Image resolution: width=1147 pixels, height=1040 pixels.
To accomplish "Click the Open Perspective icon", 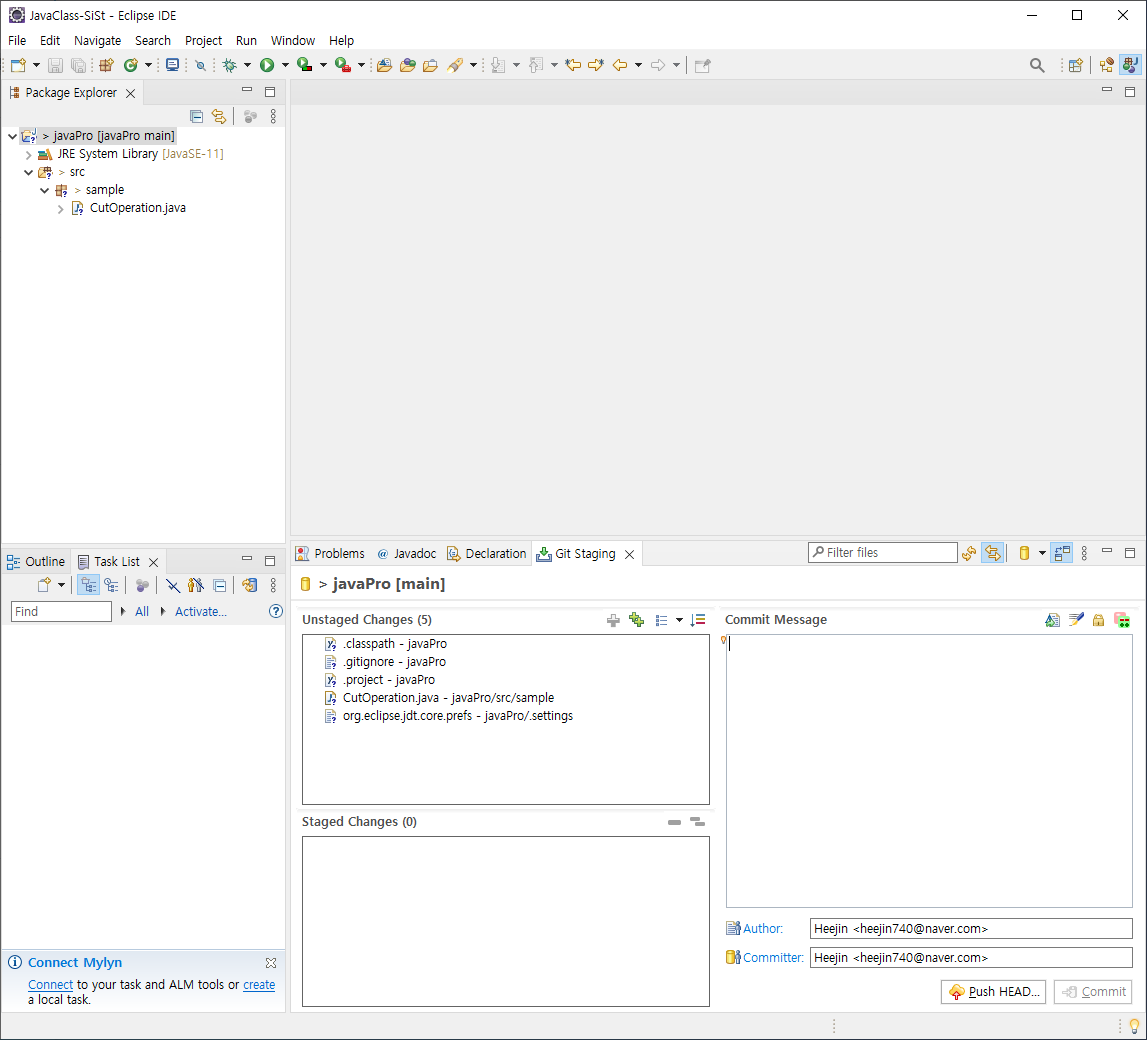I will [x=1075, y=65].
